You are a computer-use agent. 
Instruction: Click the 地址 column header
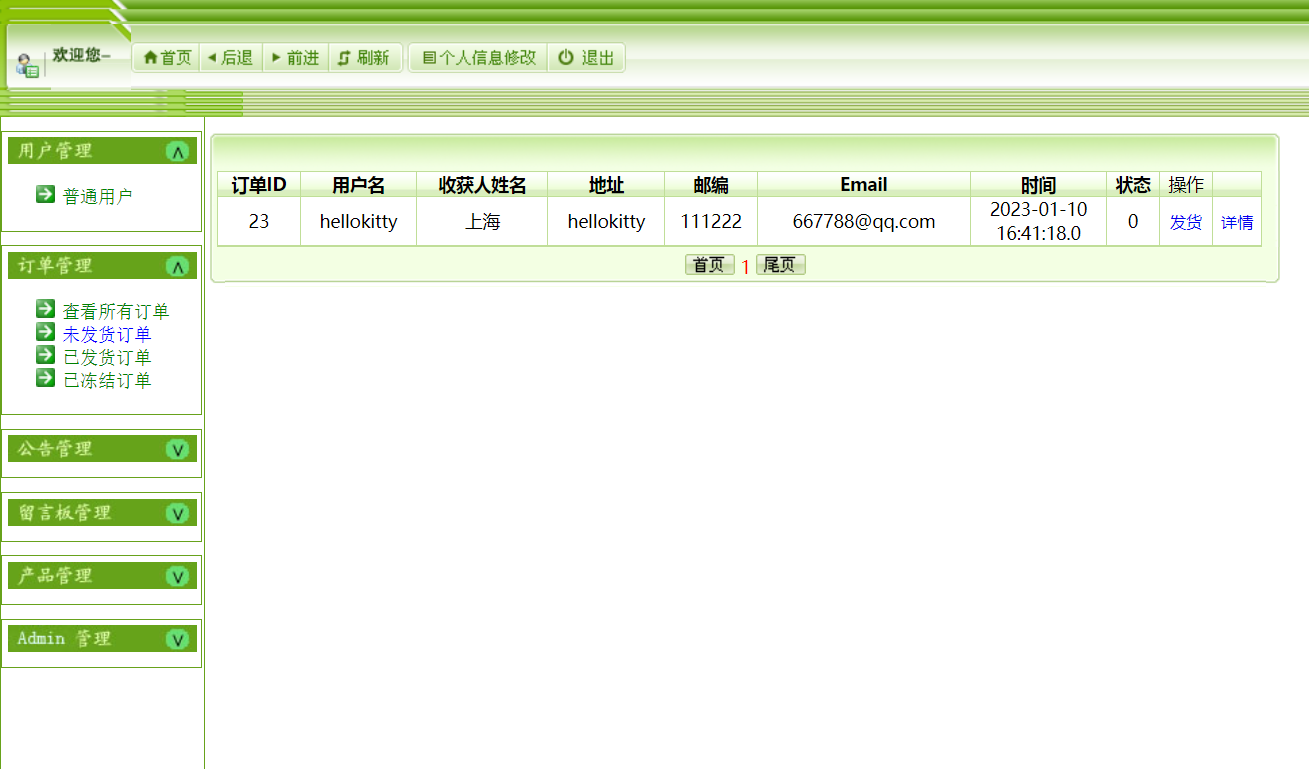(606, 185)
